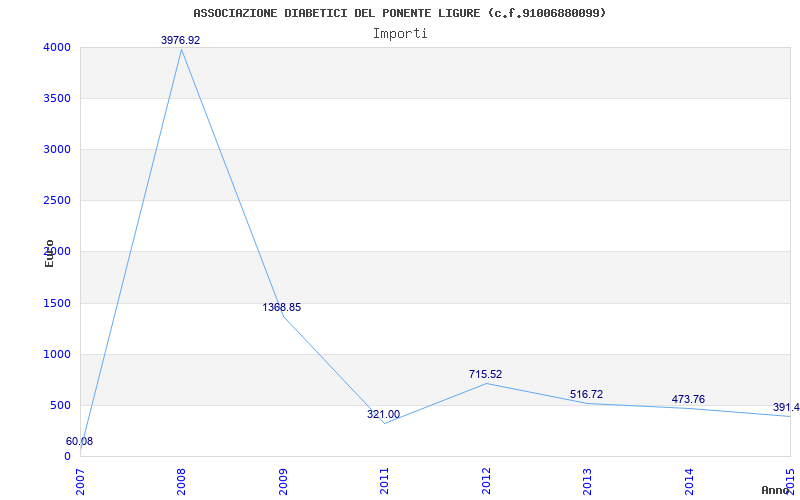Click the 1368.85 data label
The image size is (800, 500).
pos(282,307)
